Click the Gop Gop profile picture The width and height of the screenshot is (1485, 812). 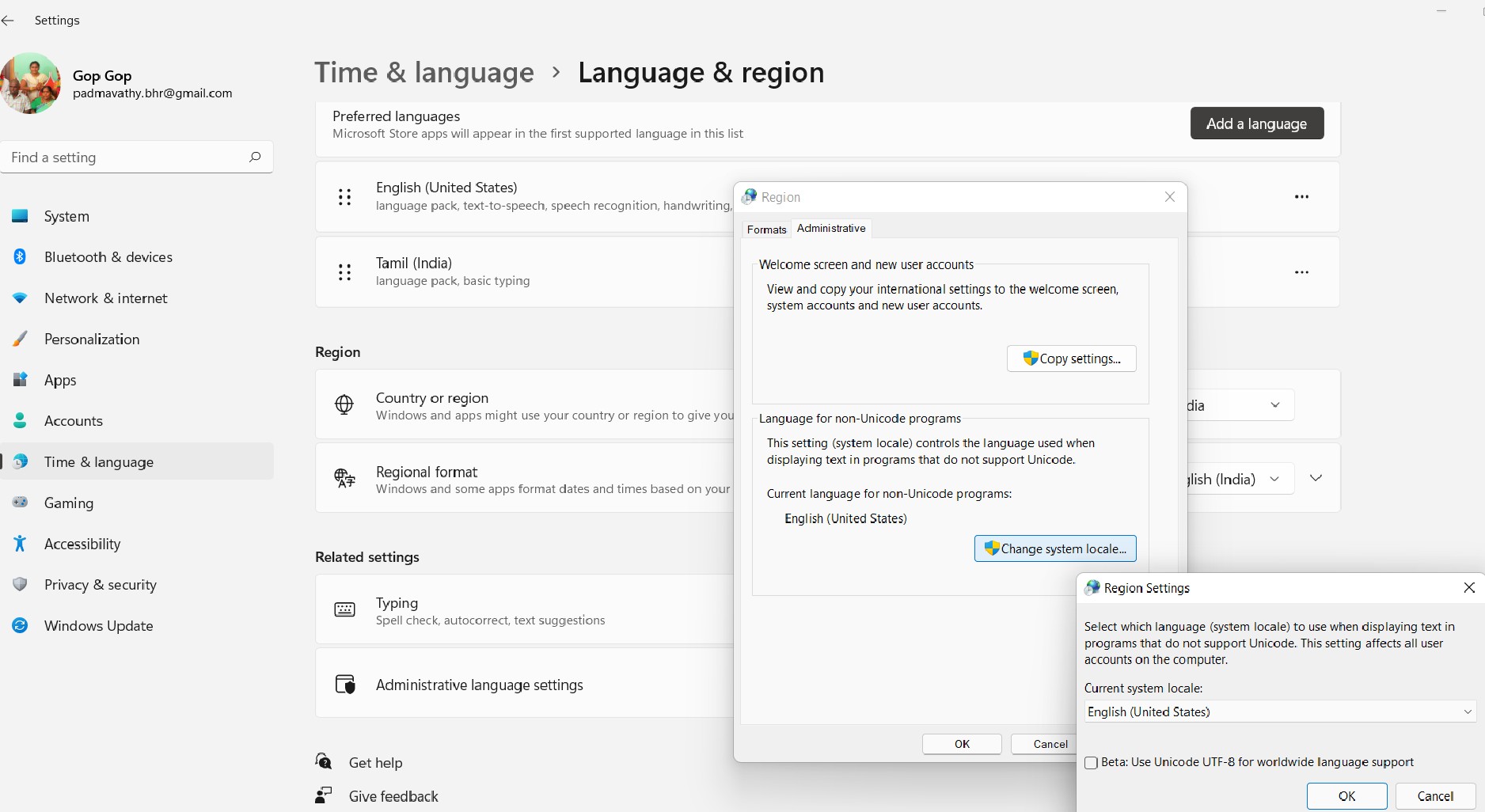click(x=30, y=84)
